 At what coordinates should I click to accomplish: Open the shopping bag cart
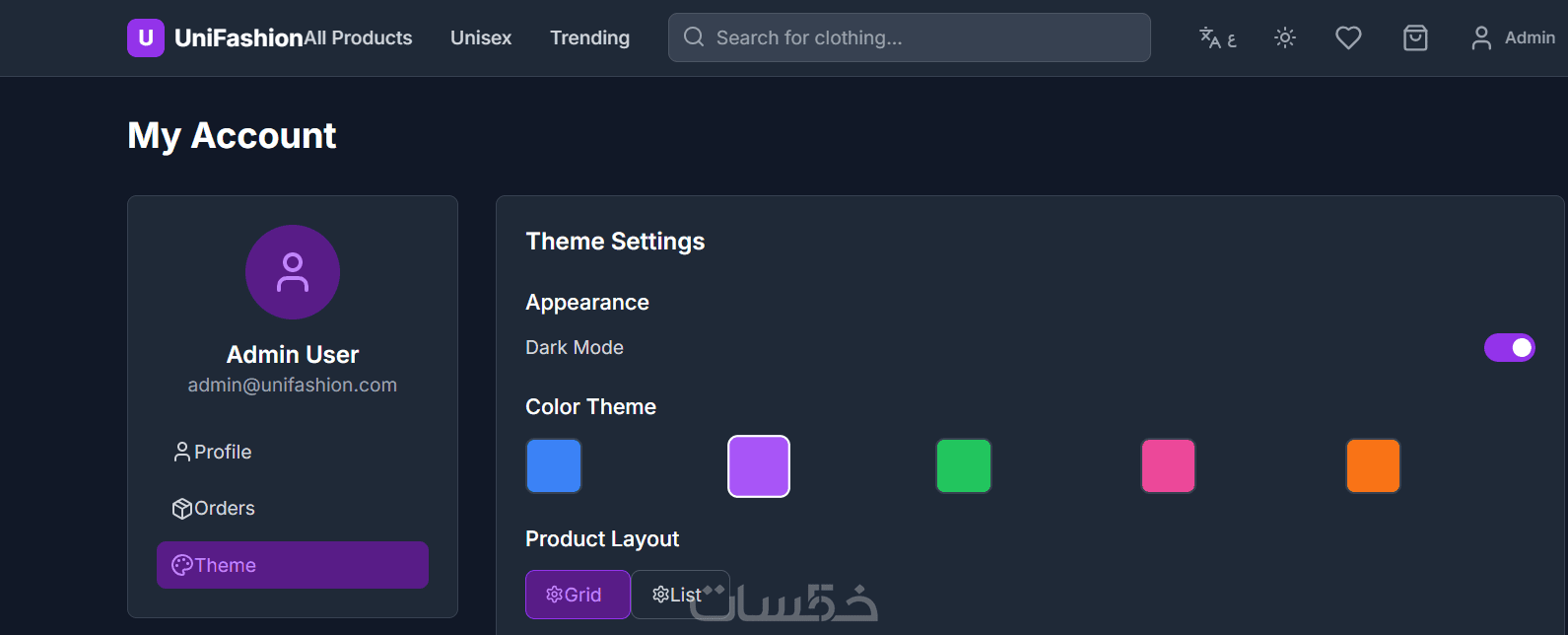pos(1415,38)
